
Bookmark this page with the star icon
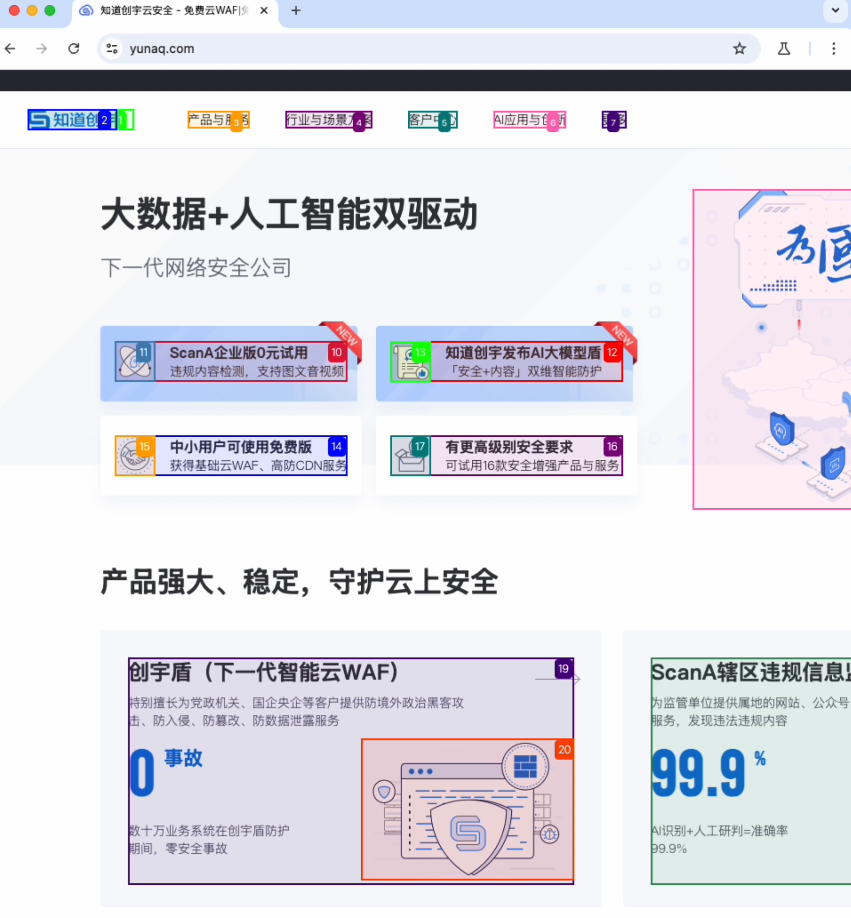click(740, 49)
